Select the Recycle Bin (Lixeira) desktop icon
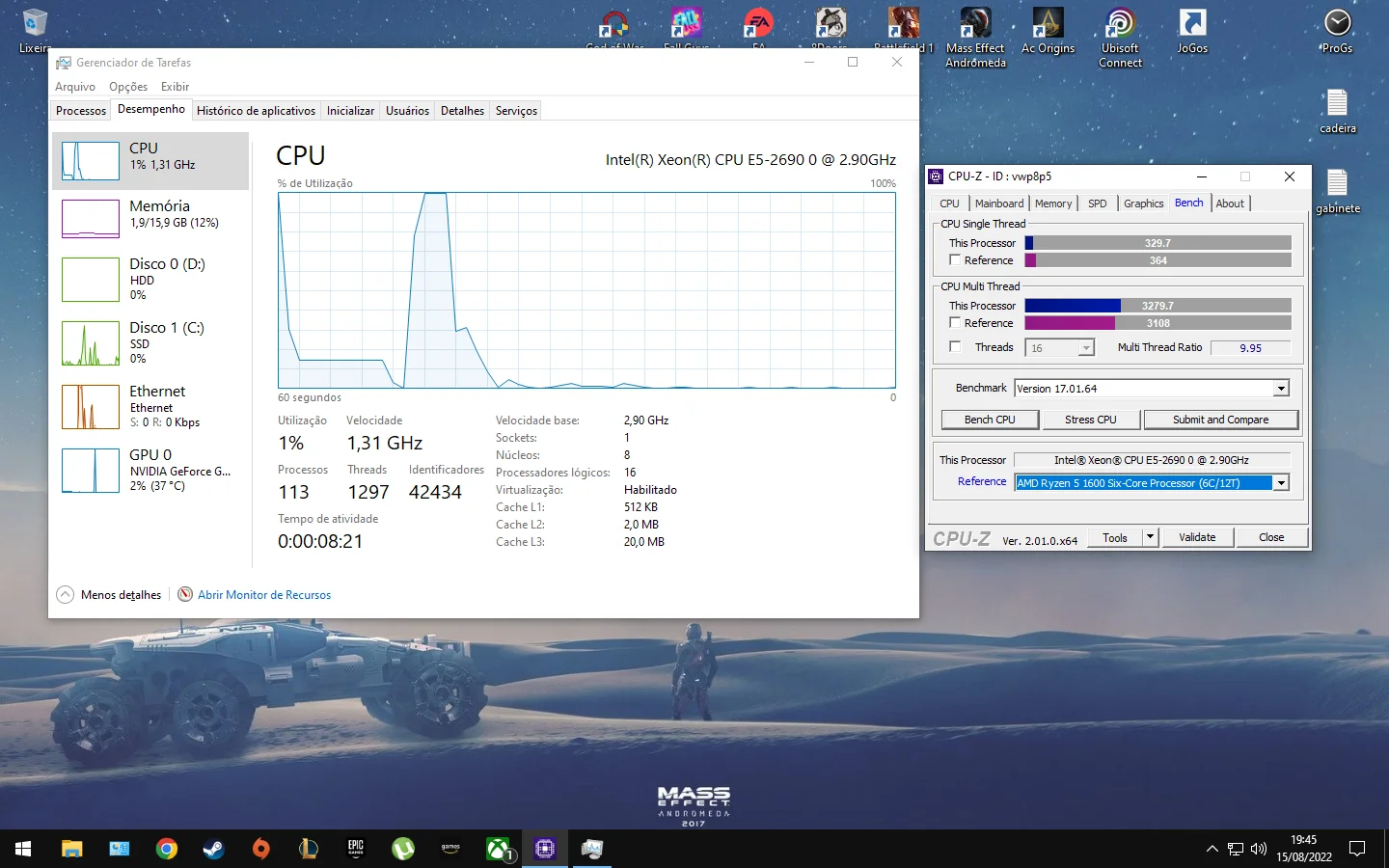The width and height of the screenshot is (1389, 868). pyautogui.click(x=35, y=31)
